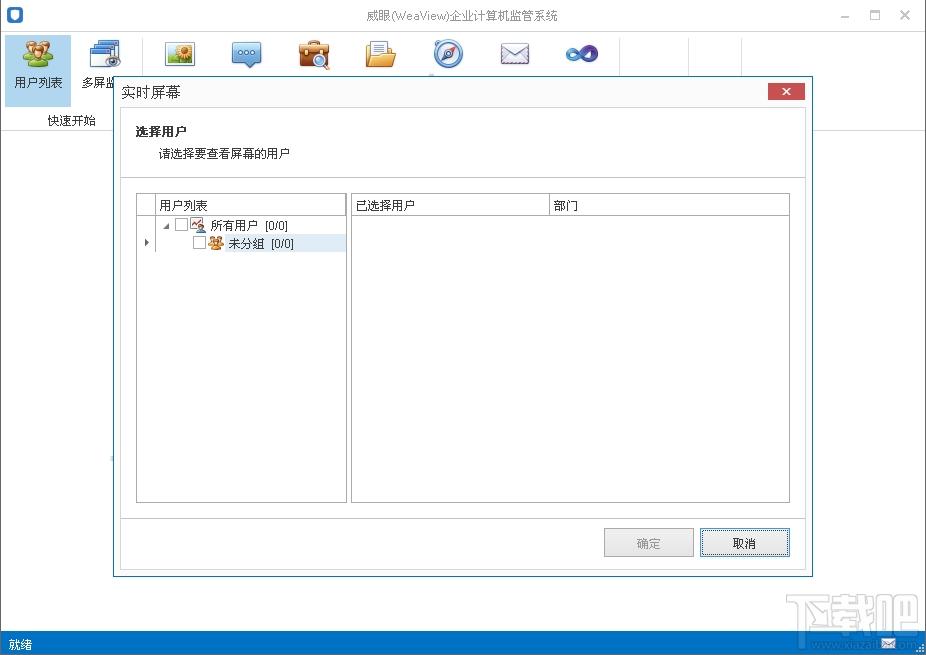The width and height of the screenshot is (926, 655).
Task: Check the 未分组 checkbox
Action: click(x=199, y=243)
